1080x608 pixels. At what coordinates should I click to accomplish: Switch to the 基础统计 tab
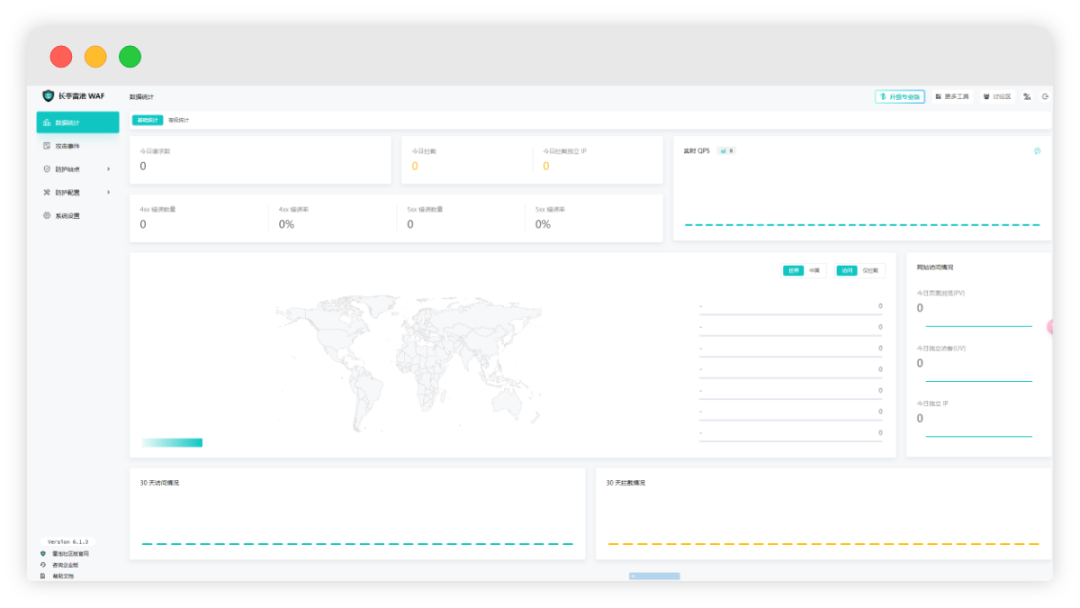[x=147, y=120]
